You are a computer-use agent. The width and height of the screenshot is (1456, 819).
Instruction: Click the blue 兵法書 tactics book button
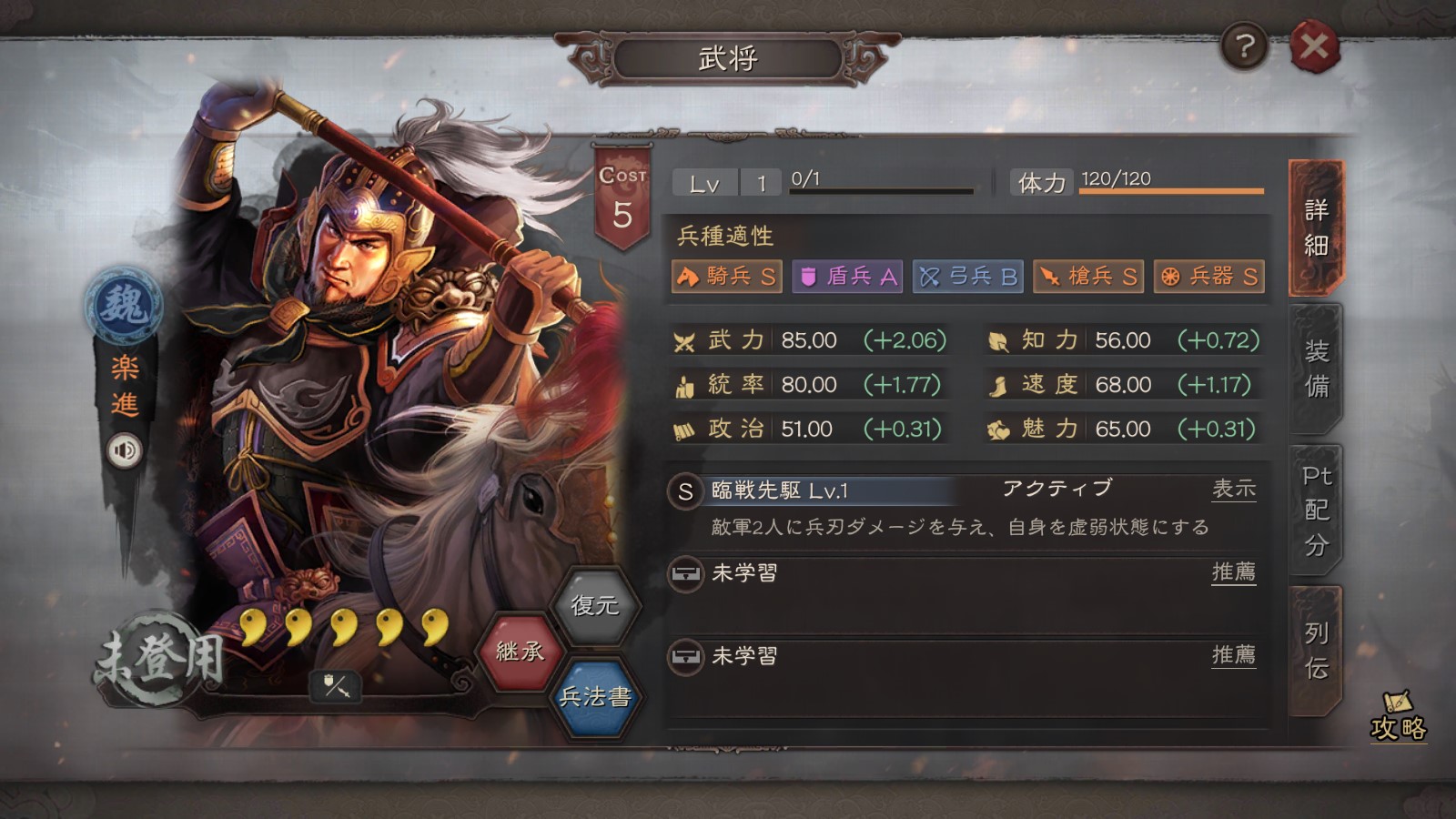(x=594, y=697)
